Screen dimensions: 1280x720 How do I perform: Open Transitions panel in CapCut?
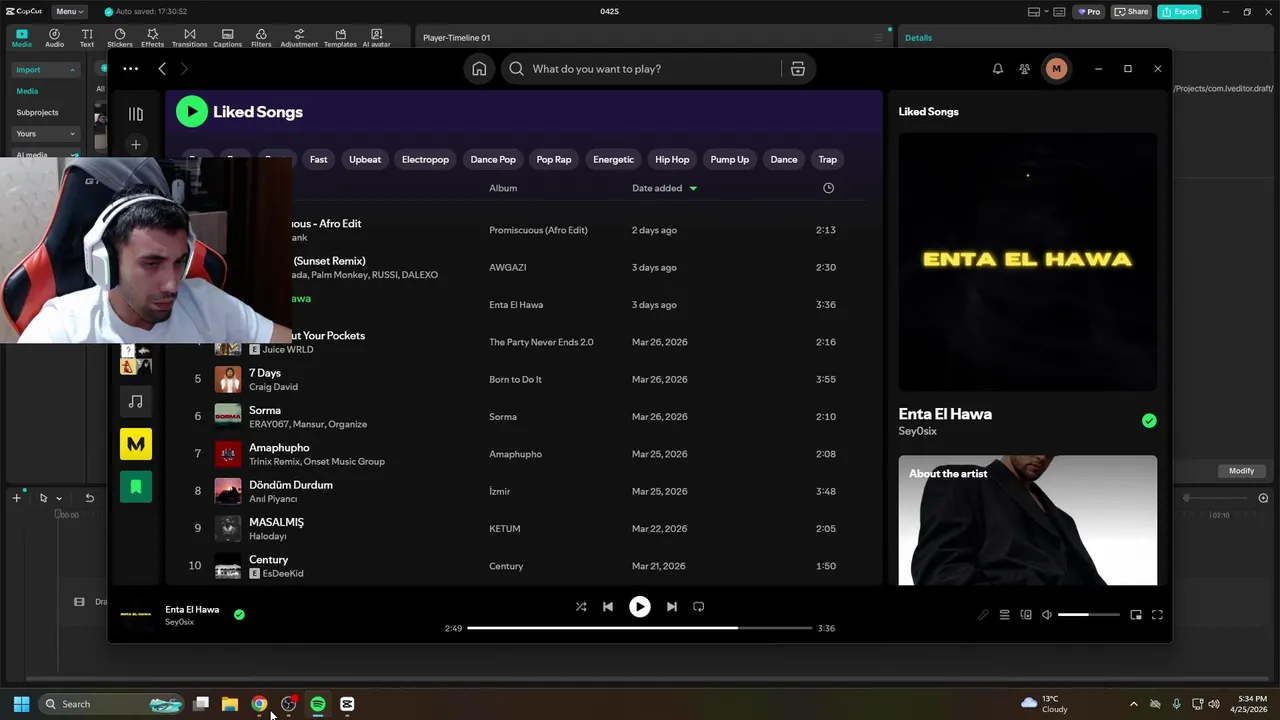(189, 38)
